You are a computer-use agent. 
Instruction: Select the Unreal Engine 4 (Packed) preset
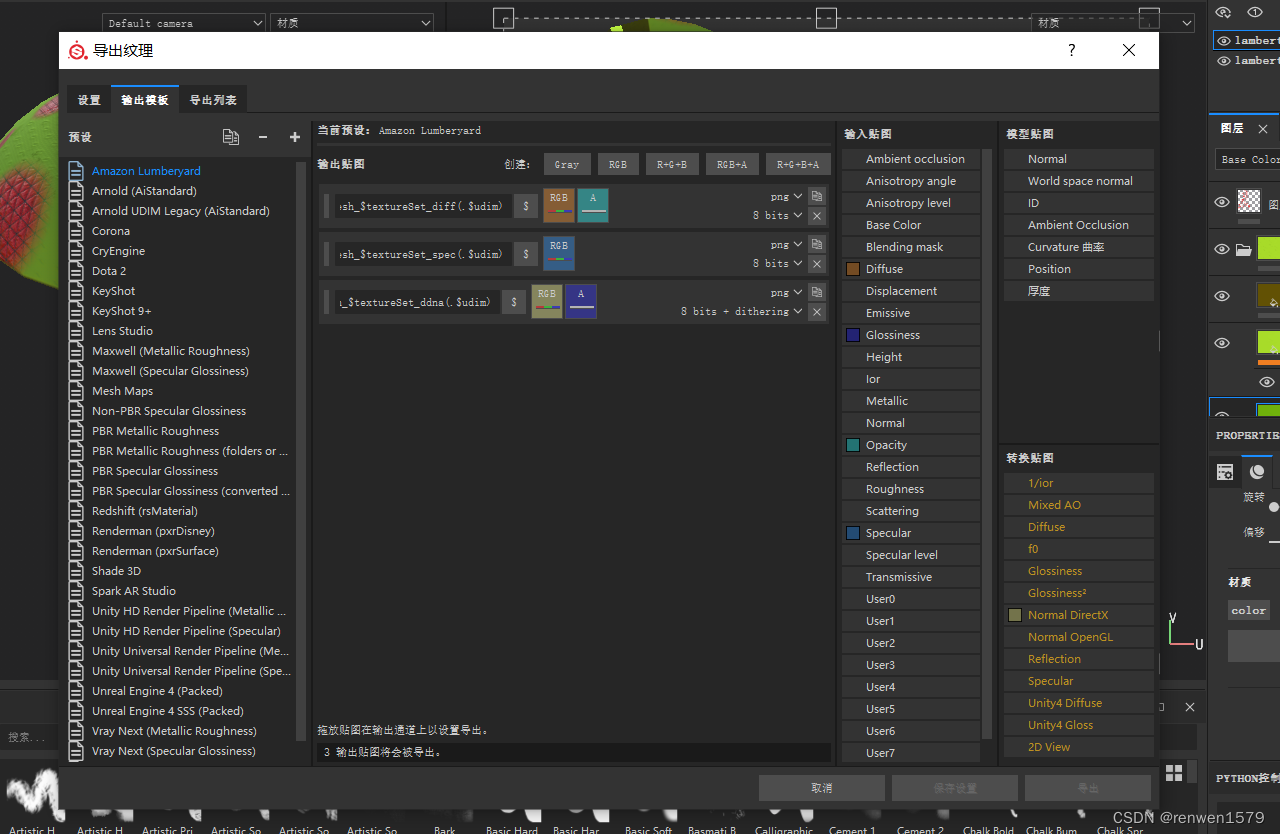point(157,691)
